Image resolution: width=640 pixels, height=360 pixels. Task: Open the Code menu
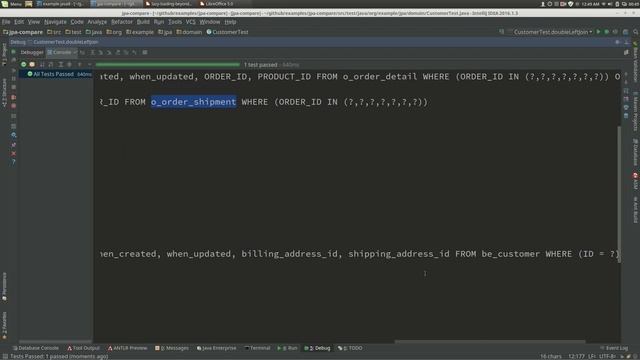click(x=77, y=22)
